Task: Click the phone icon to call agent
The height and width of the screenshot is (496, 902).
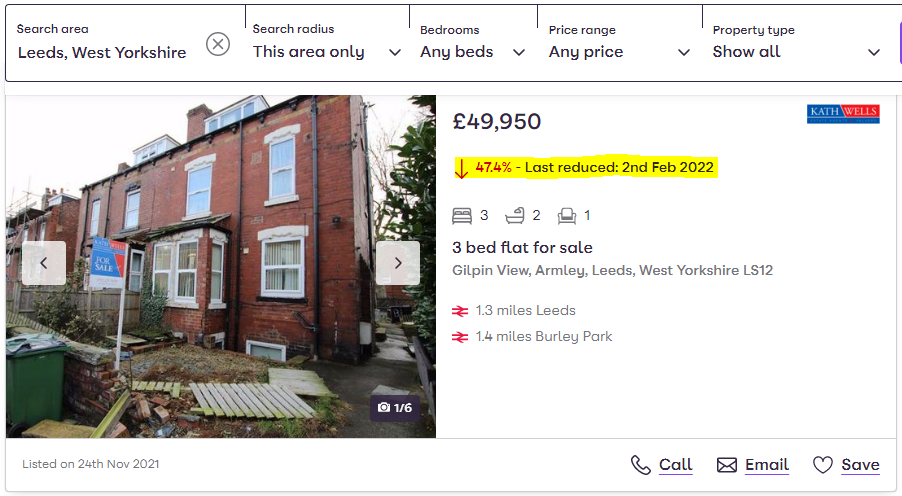Action: (x=641, y=465)
